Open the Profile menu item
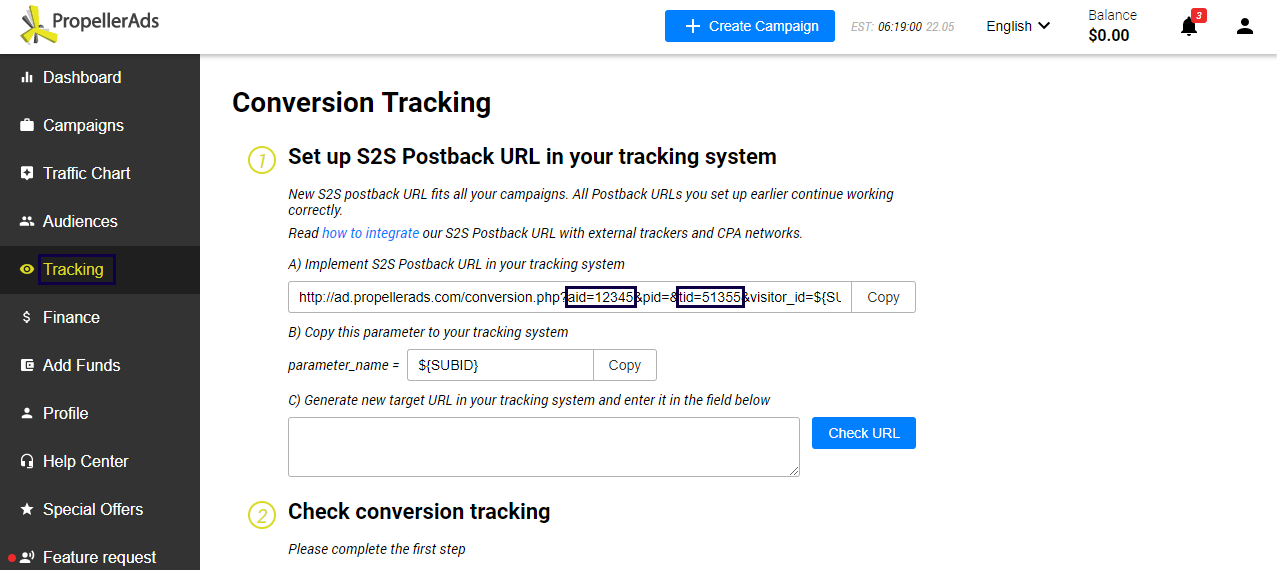Image resolution: width=1277 pixels, height=570 pixels. coord(65,414)
